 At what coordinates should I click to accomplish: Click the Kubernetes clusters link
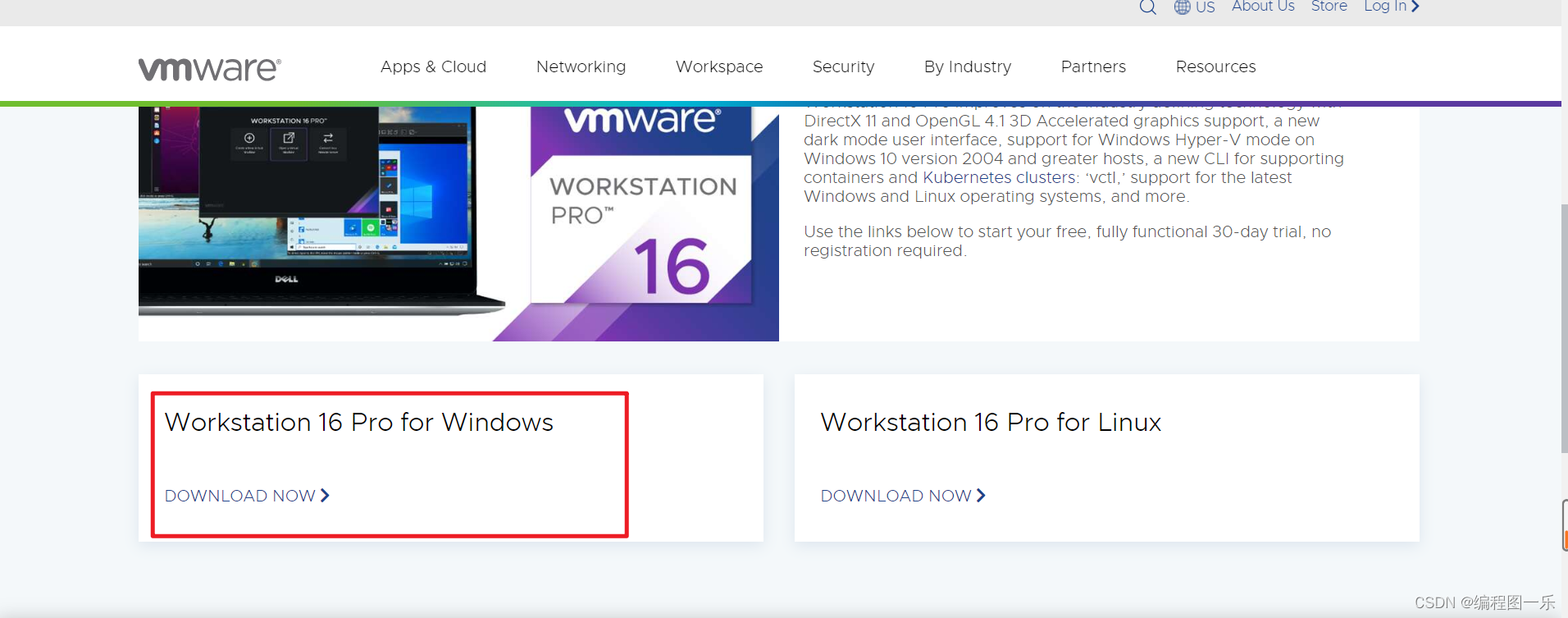(x=999, y=177)
